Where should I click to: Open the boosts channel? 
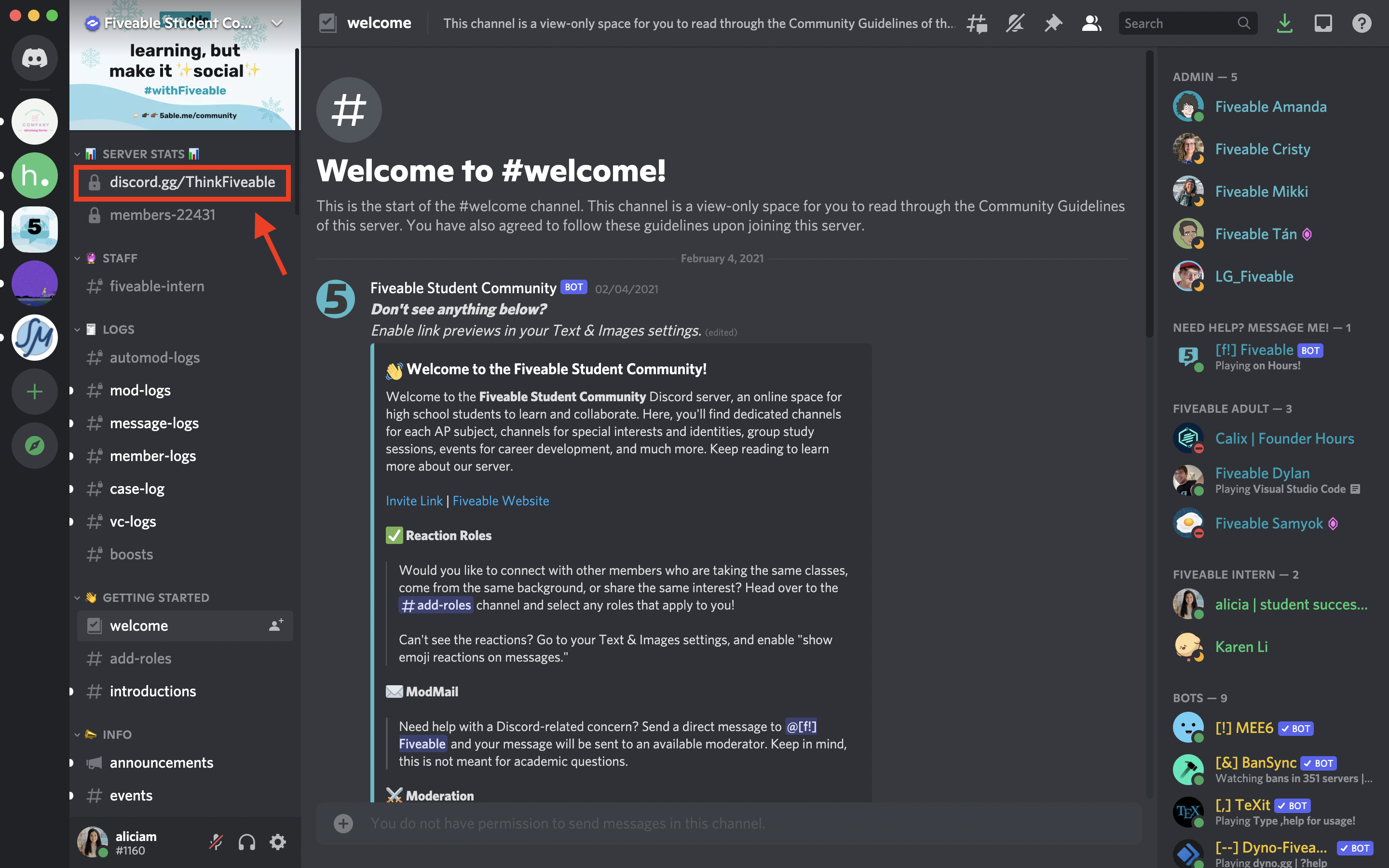(x=185, y=555)
